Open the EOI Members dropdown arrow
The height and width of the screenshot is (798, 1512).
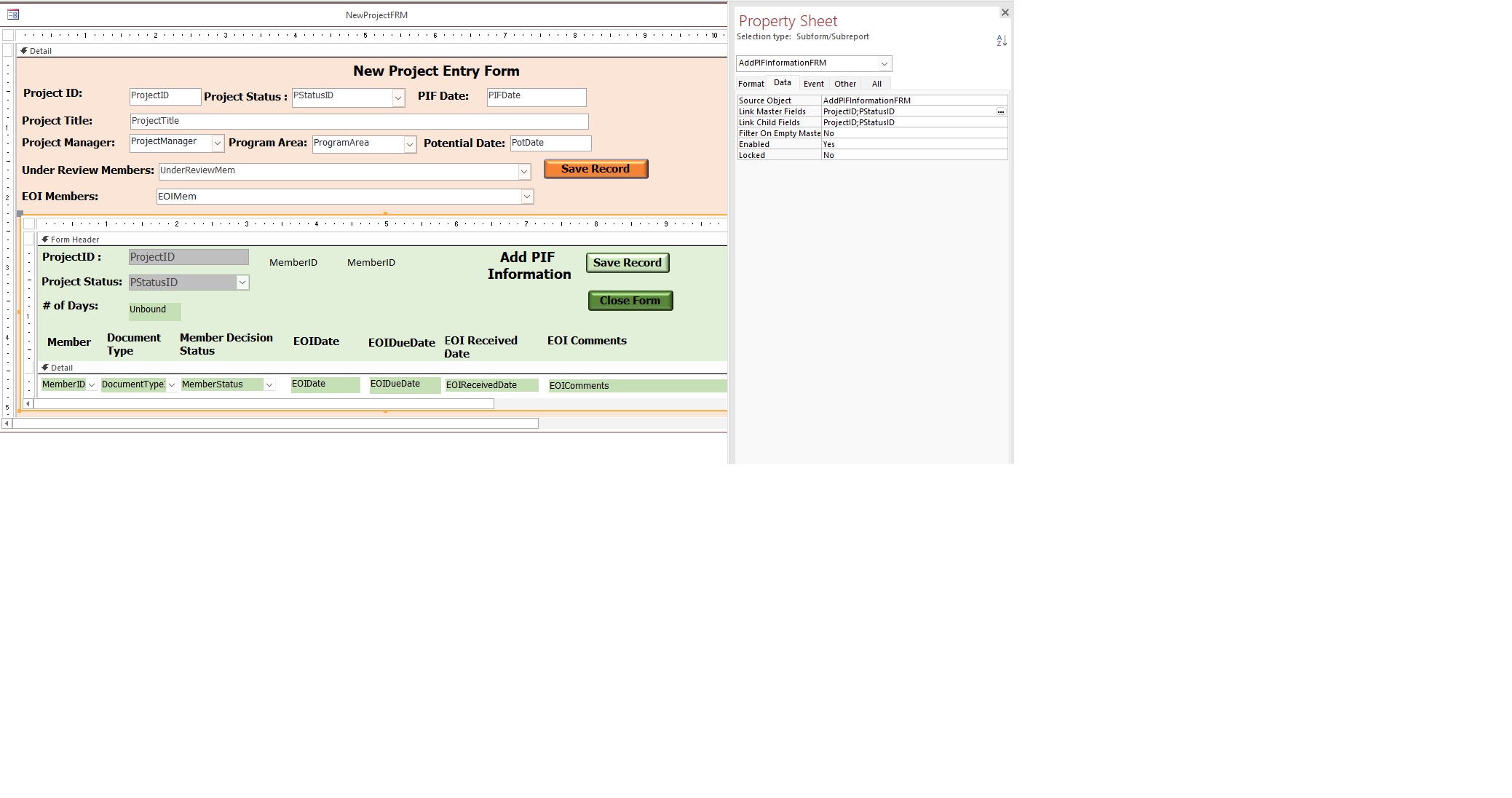[x=526, y=196]
